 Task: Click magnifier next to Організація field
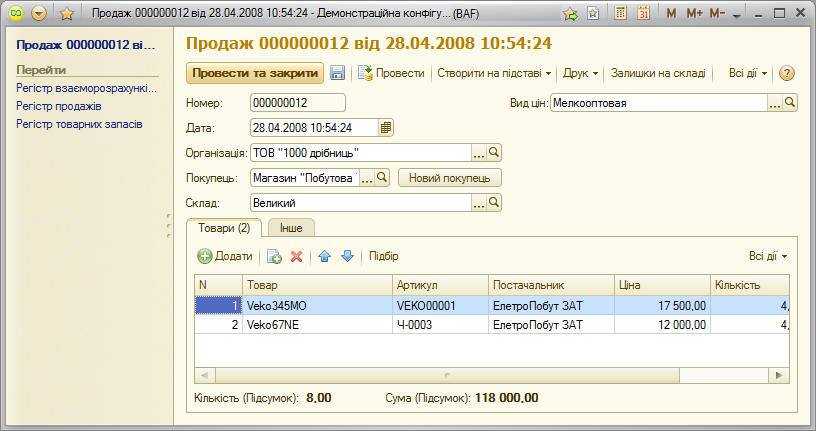pos(494,153)
